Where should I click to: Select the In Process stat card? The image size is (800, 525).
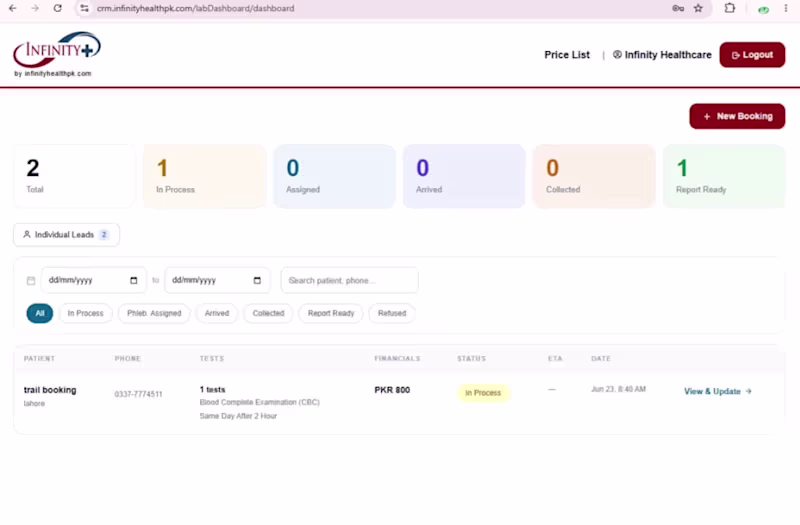tap(205, 176)
